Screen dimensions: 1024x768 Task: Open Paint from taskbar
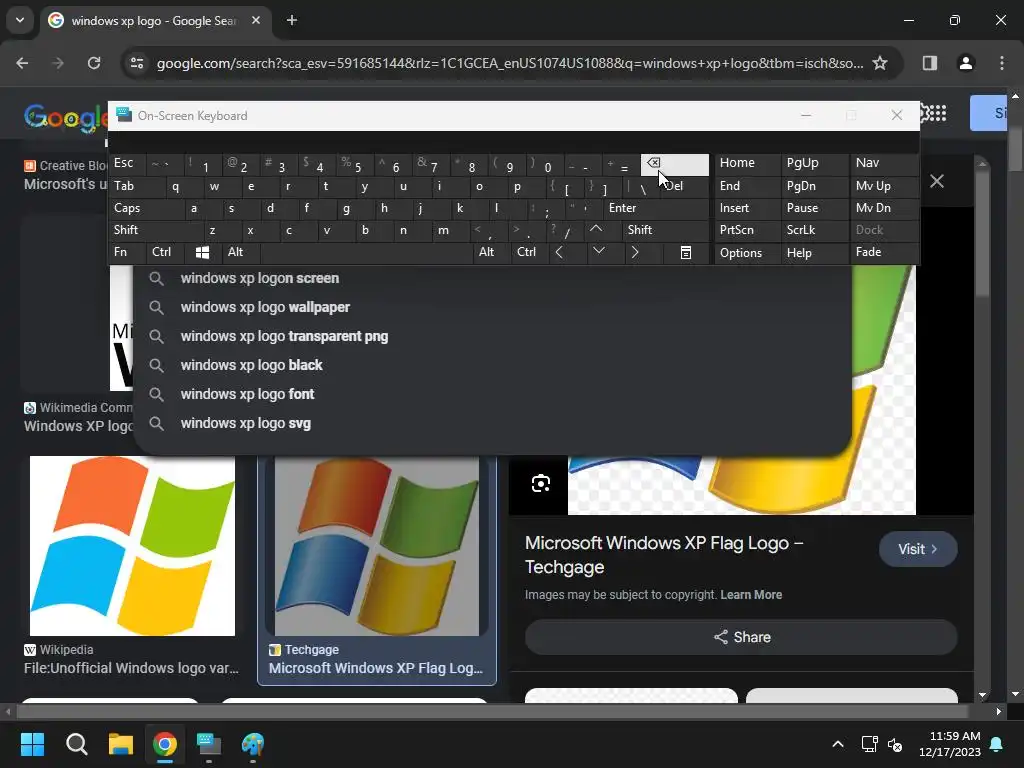pos(253,744)
